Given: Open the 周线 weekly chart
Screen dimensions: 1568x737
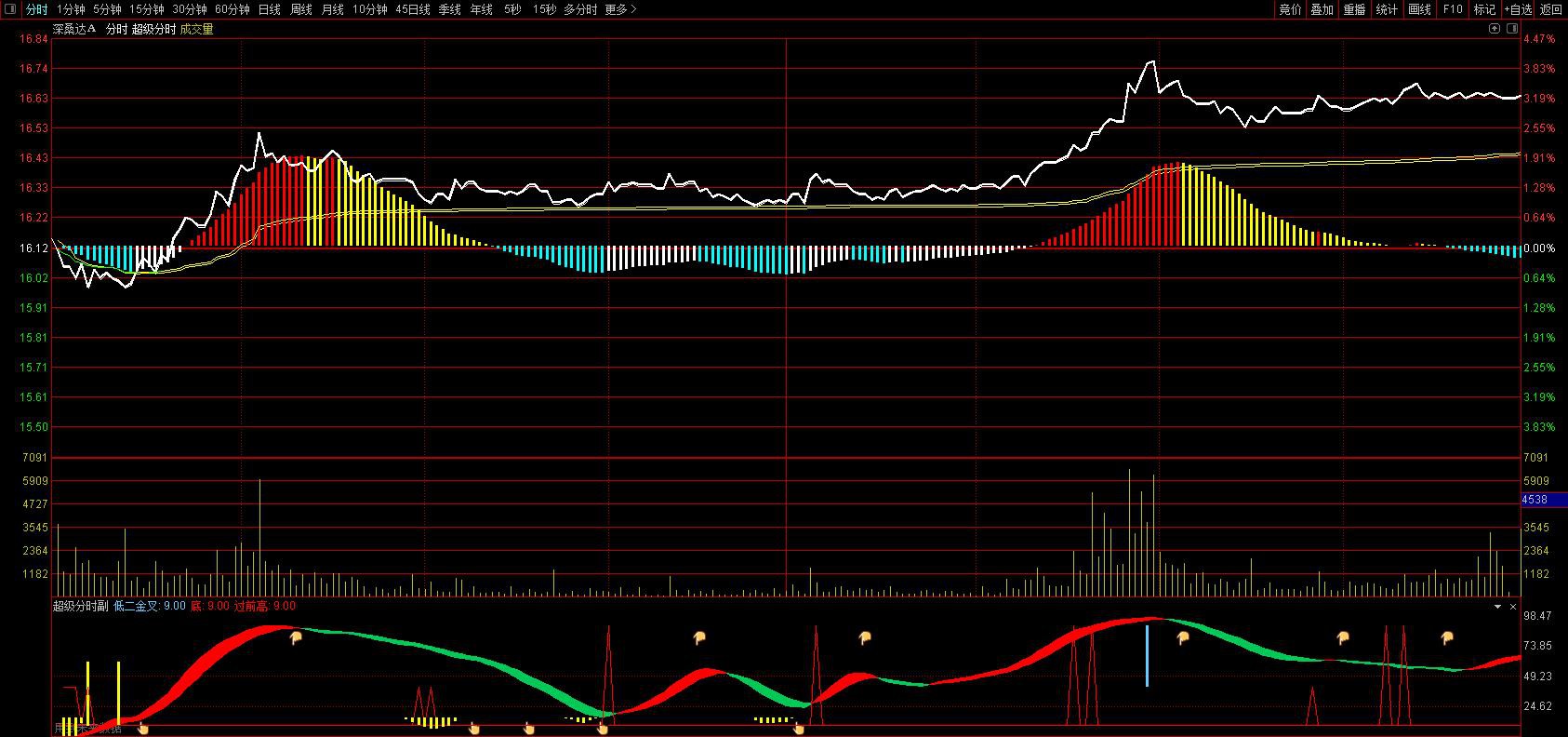Looking at the screenshot, I should click(301, 9).
